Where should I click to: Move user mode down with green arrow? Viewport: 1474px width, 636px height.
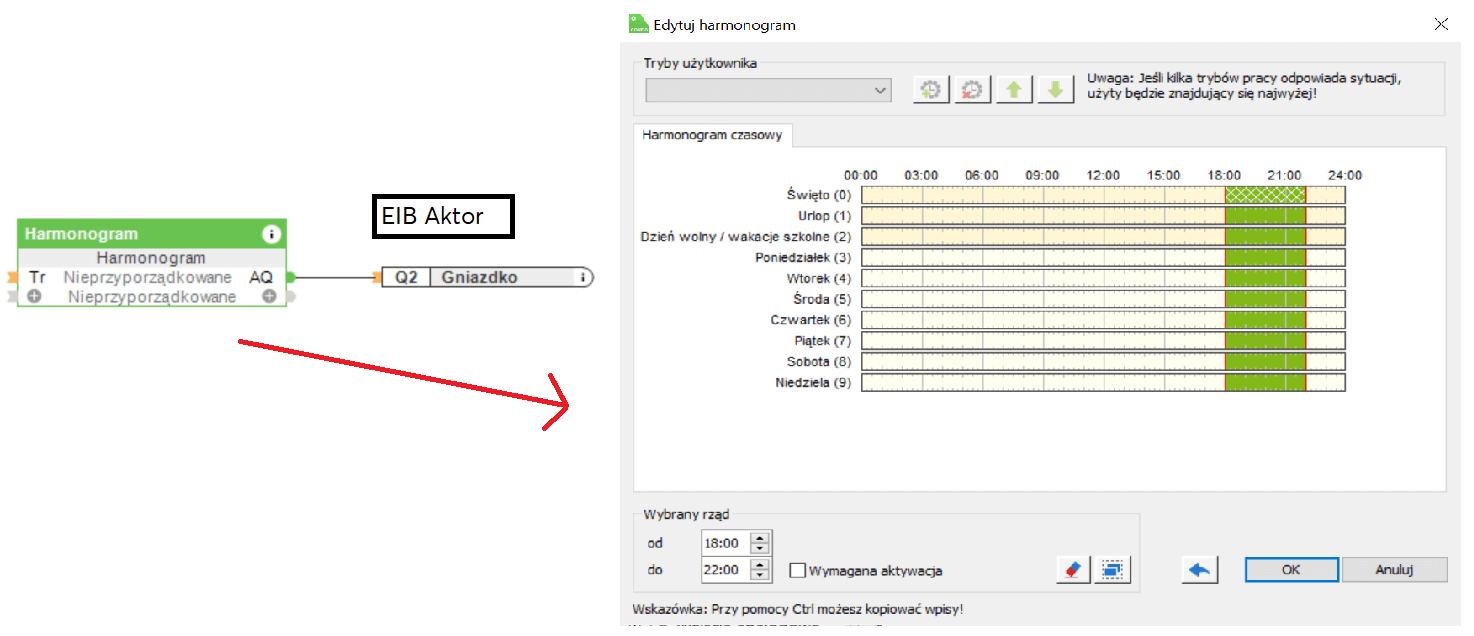(x=1054, y=90)
